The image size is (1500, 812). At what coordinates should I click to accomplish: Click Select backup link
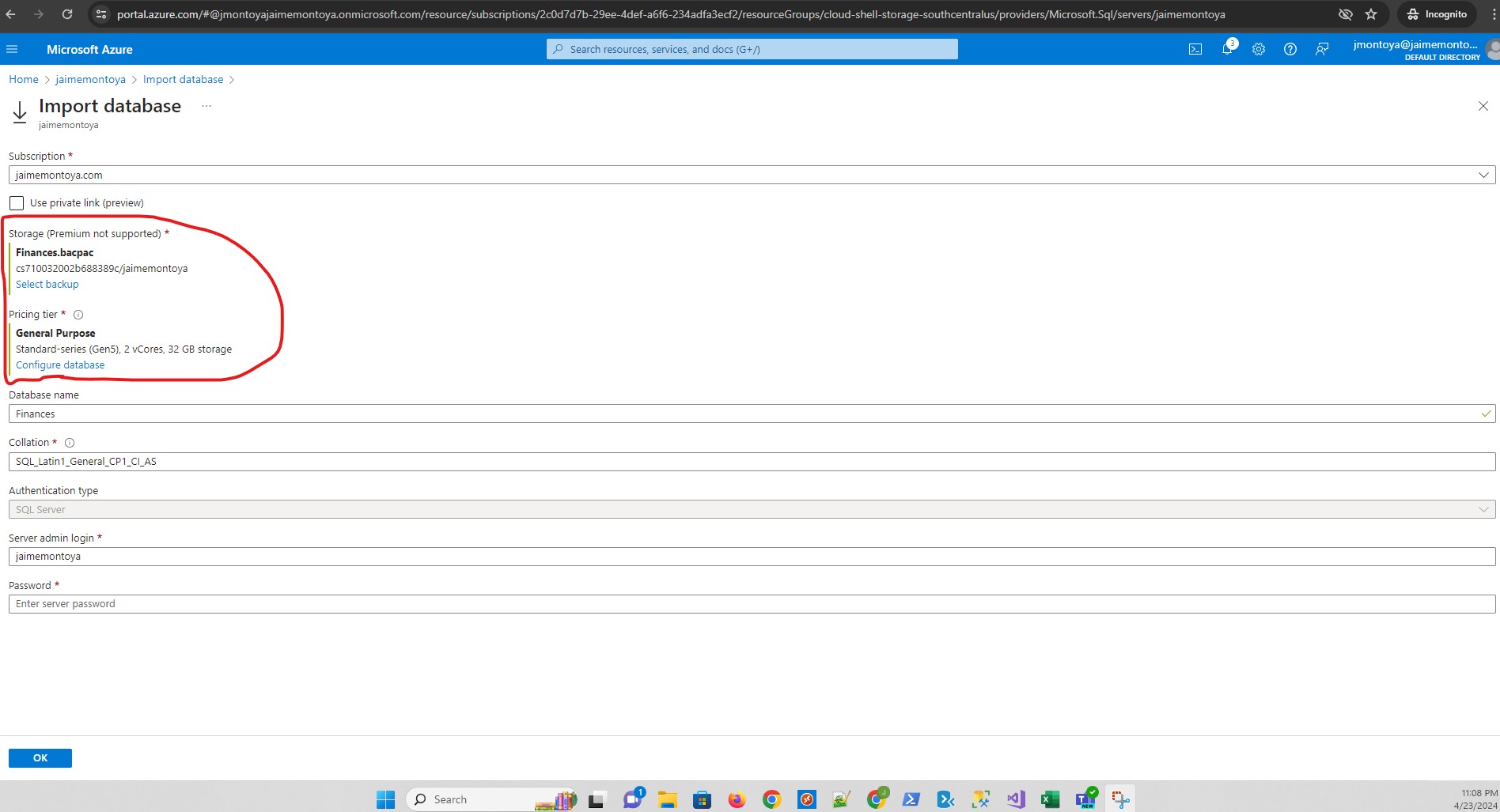coord(47,285)
